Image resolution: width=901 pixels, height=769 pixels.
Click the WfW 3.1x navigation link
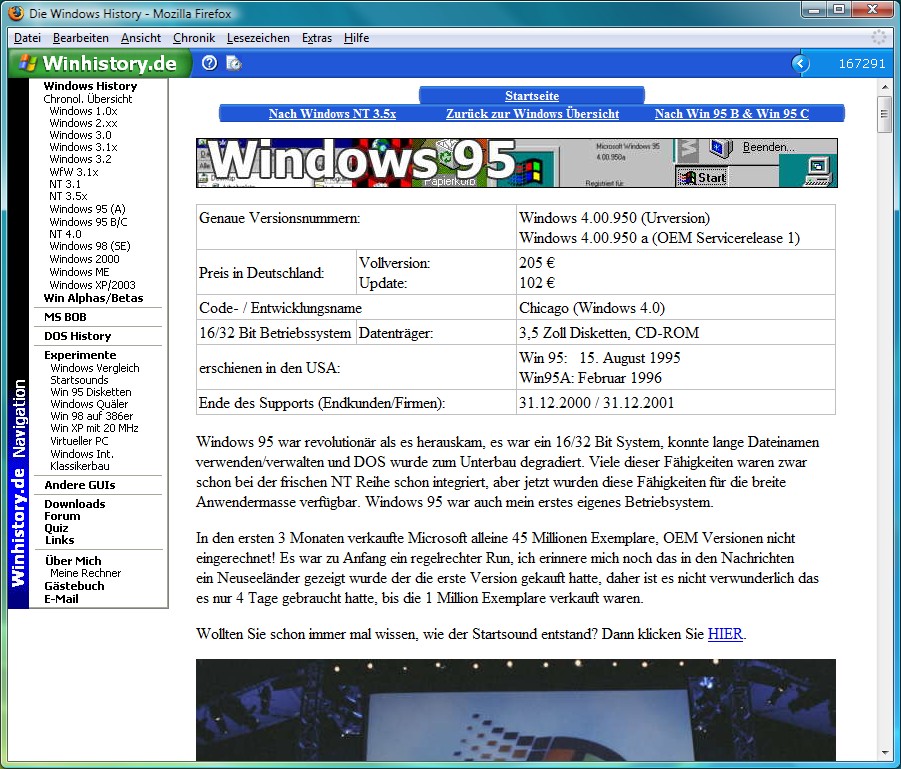74,172
